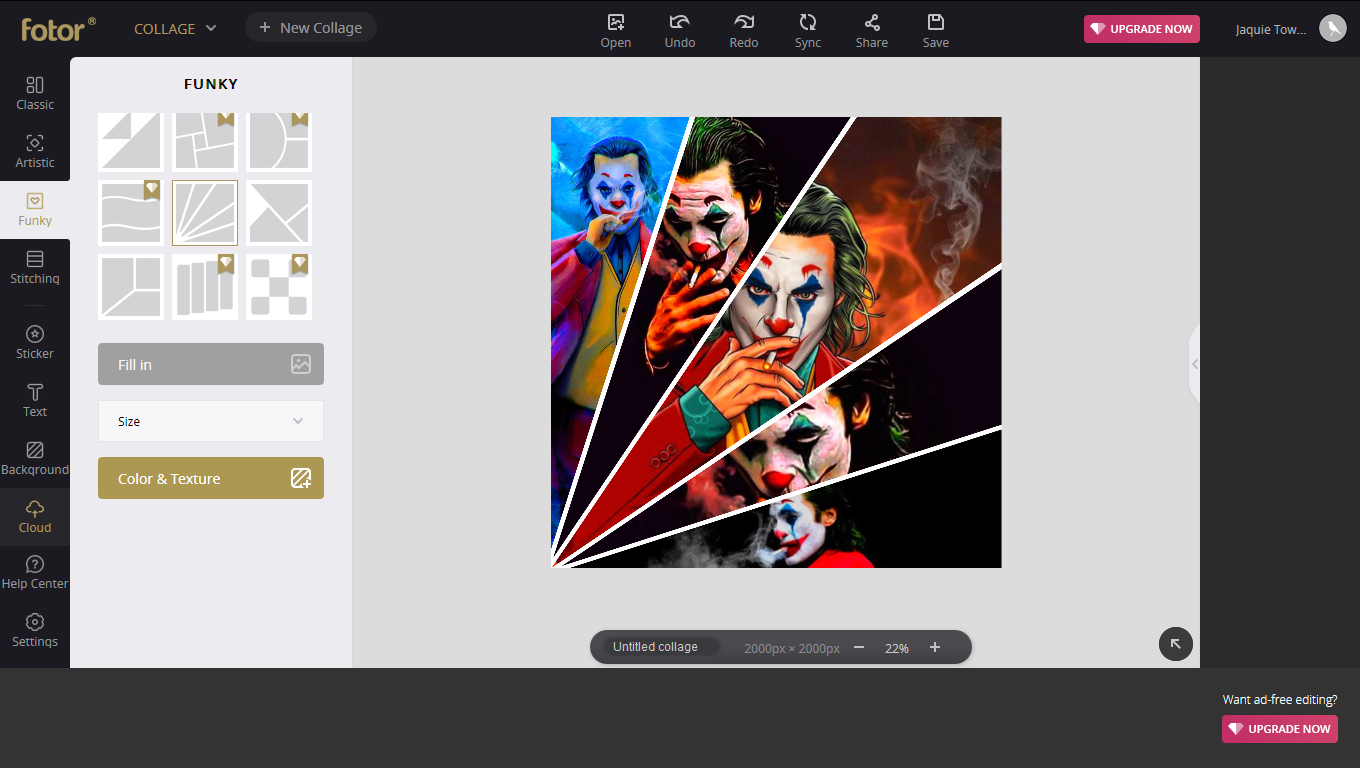The image size is (1360, 768).
Task: Expand the COLLAGE mode dropdown
Action: click(x=175, y=28)
